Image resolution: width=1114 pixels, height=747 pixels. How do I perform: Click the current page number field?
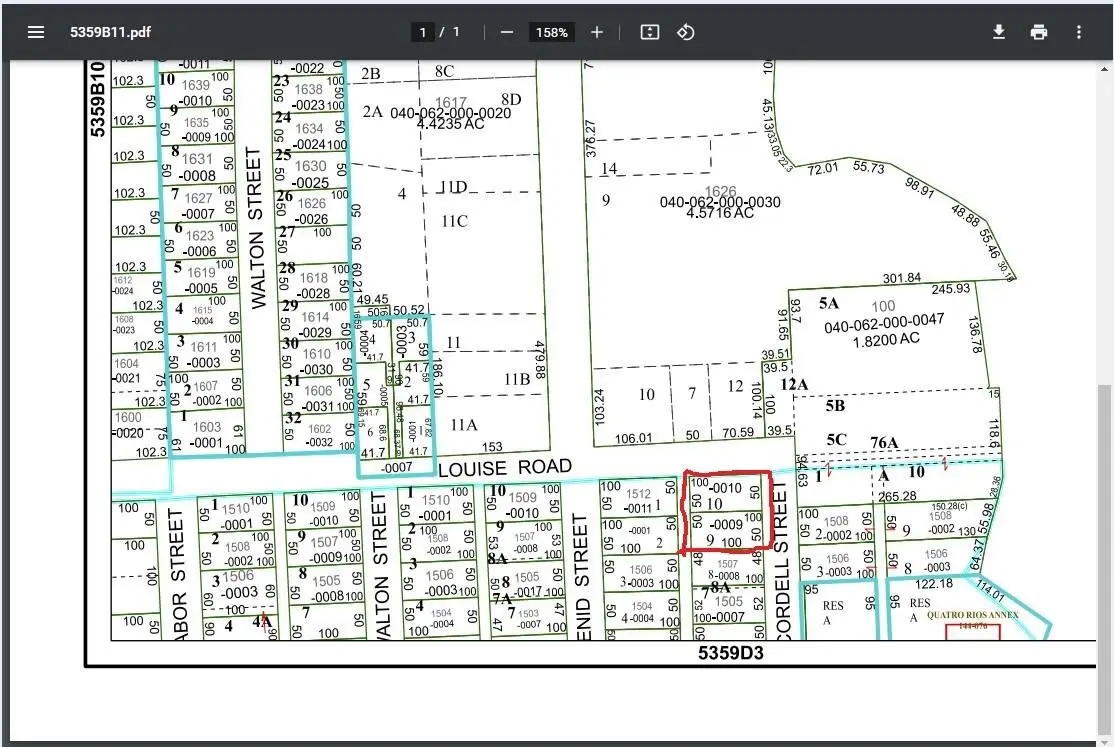point(424,32)
